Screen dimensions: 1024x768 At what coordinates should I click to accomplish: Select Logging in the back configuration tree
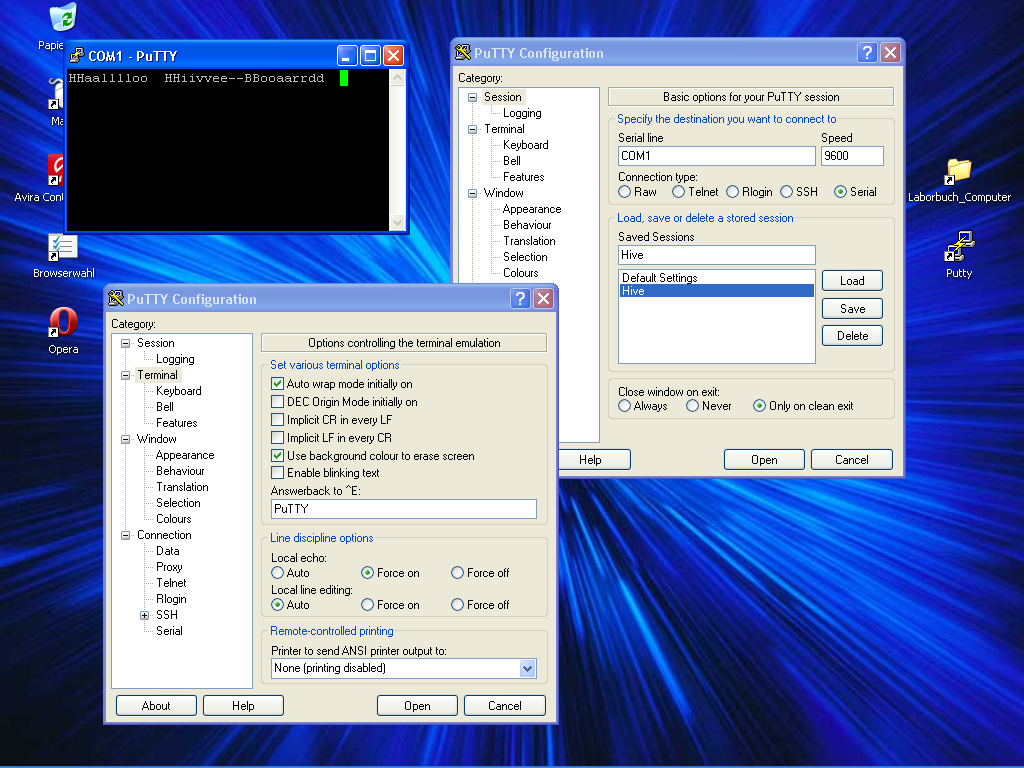[522, 113]
